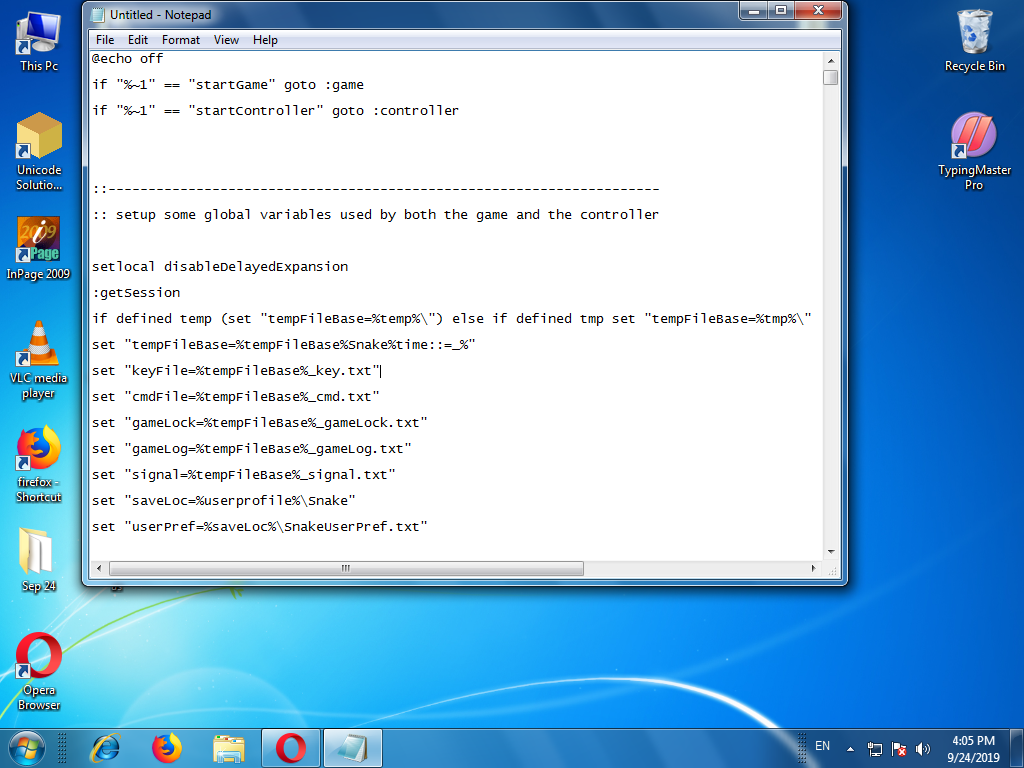Close the Notepad window

pyautogui.click(x=818, y=11)
